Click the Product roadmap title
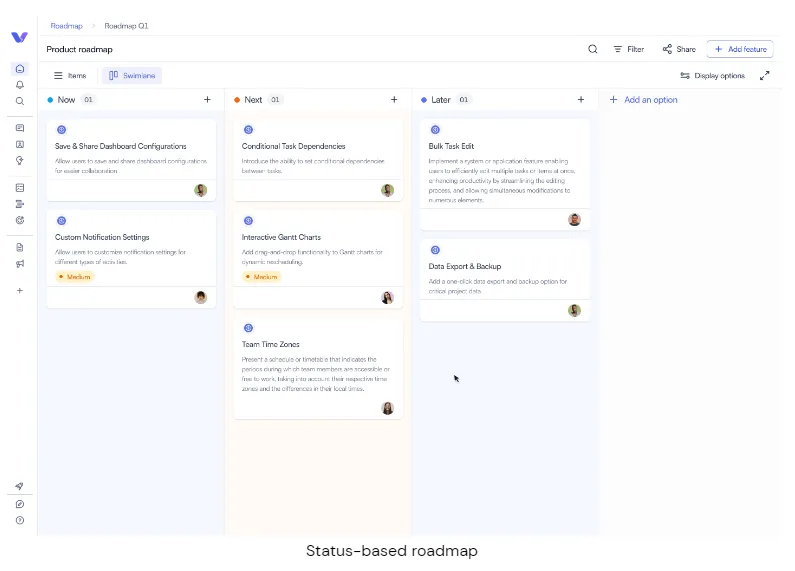795x571 pixels. point(80,49)
